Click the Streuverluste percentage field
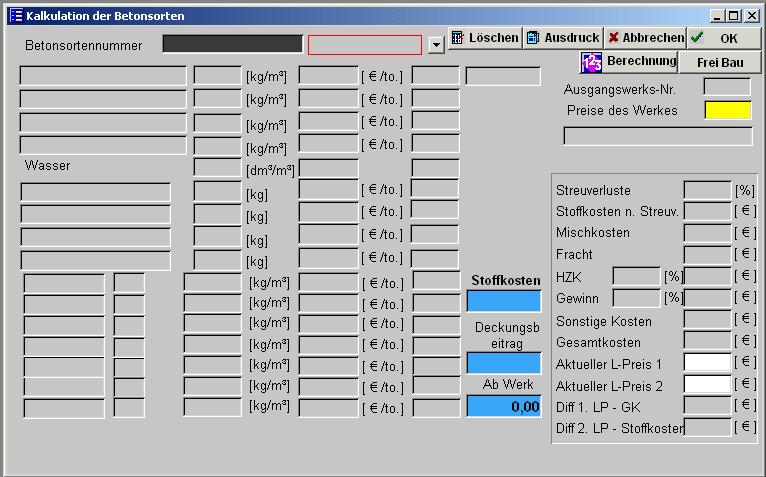This screenshot has height=477, width=766. pyautogui.click(x=707, y=190)
